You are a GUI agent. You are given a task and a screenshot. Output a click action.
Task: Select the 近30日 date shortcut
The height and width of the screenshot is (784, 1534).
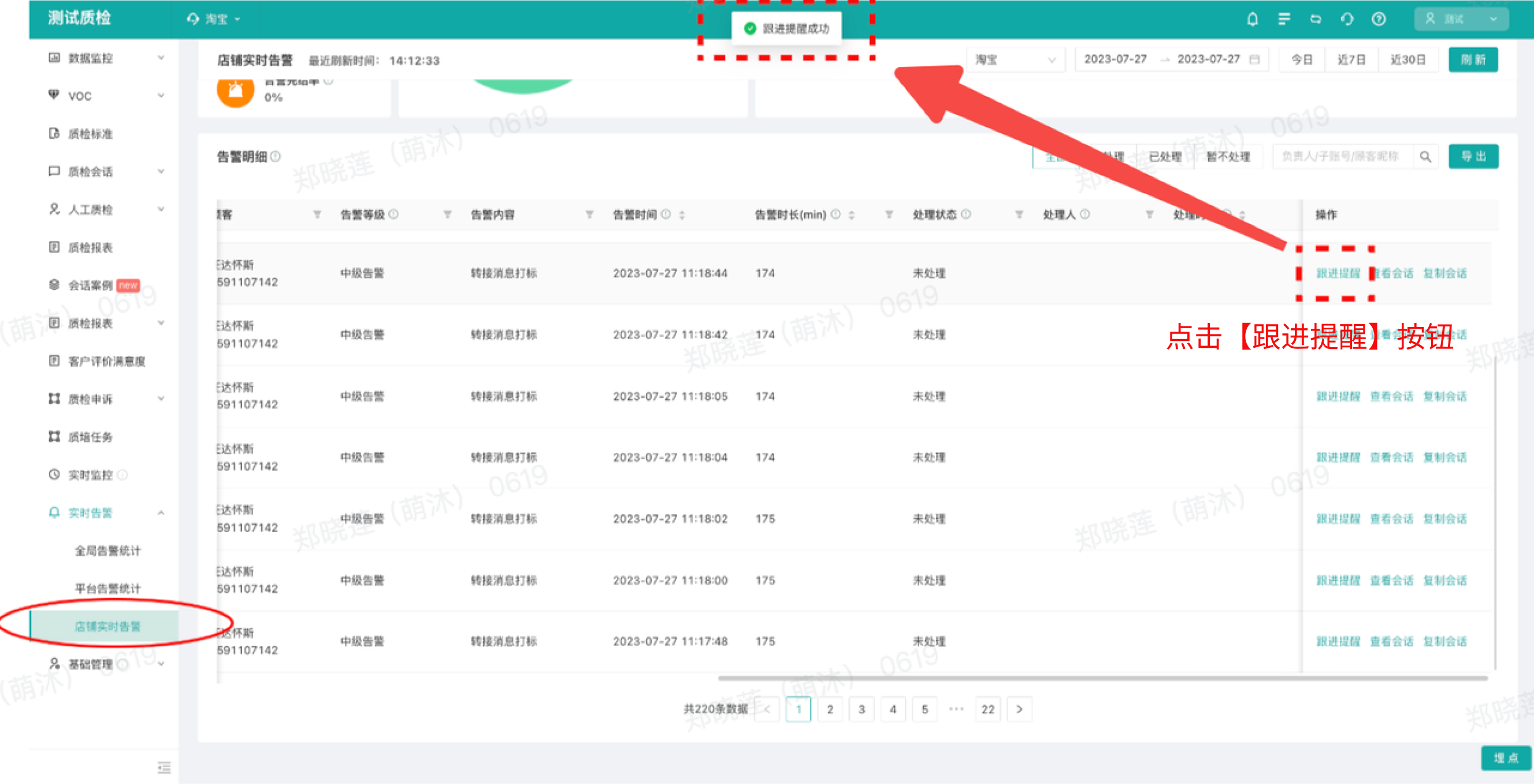1407,60
